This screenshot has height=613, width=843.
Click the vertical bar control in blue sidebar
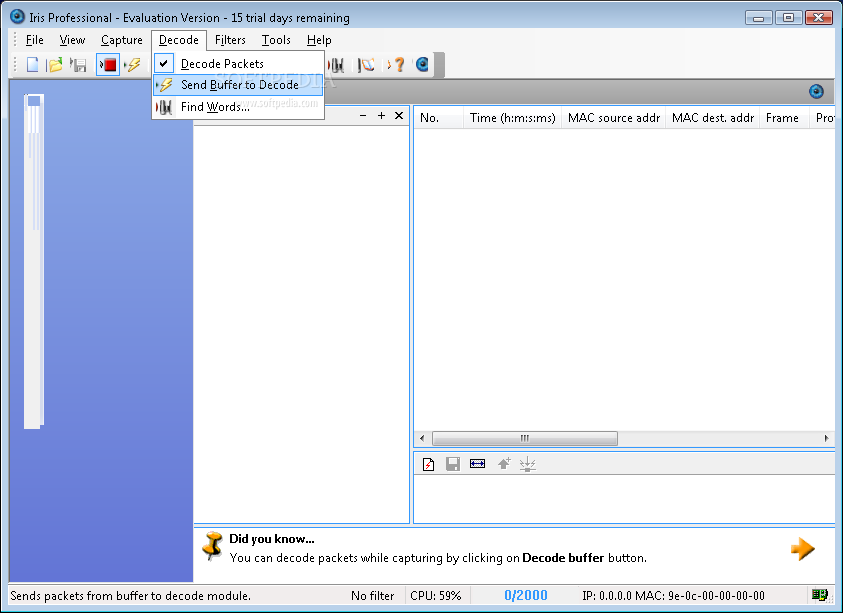pos(34,261)
